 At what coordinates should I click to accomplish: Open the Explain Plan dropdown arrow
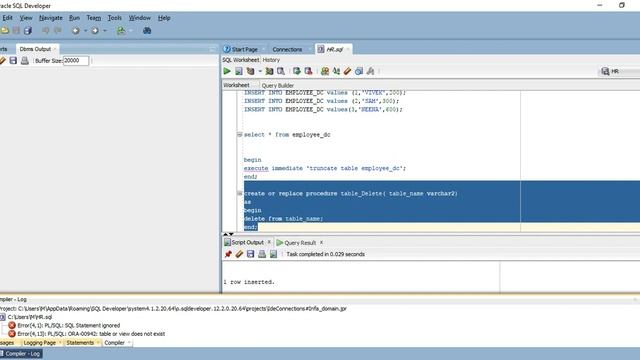260,71
